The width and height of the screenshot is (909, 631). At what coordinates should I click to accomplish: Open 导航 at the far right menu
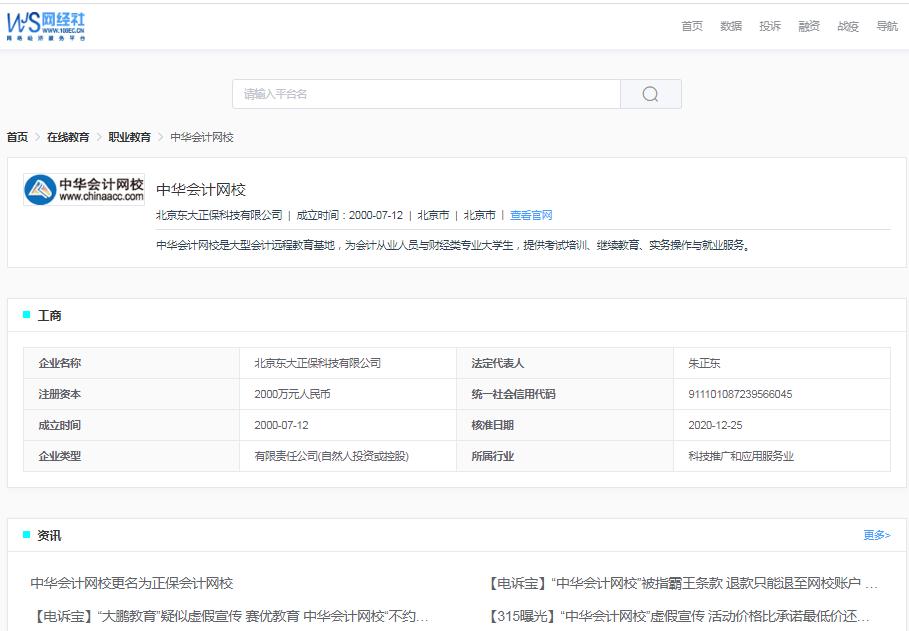click(884, 27)
